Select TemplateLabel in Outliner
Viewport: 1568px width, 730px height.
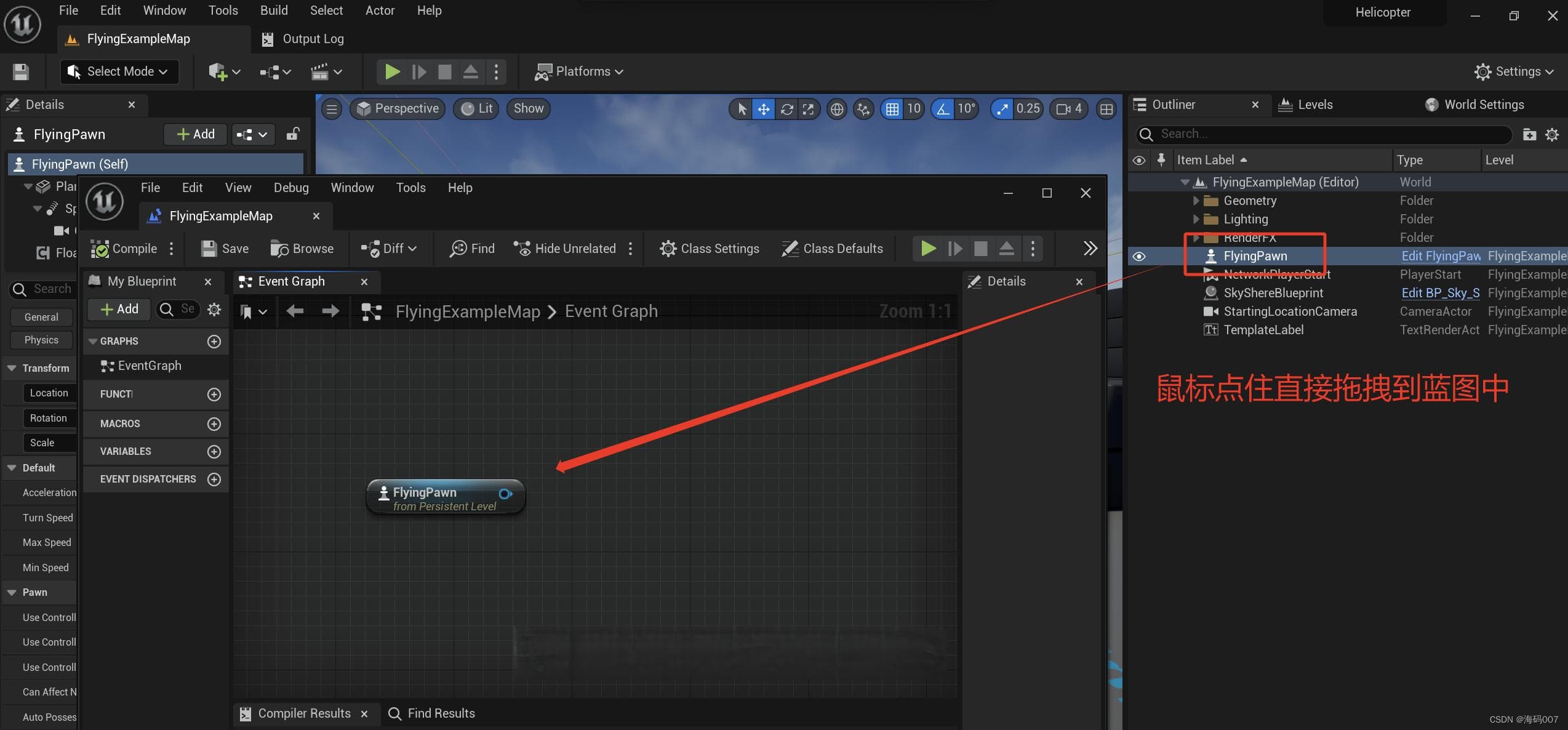[x=1263, y=330]
